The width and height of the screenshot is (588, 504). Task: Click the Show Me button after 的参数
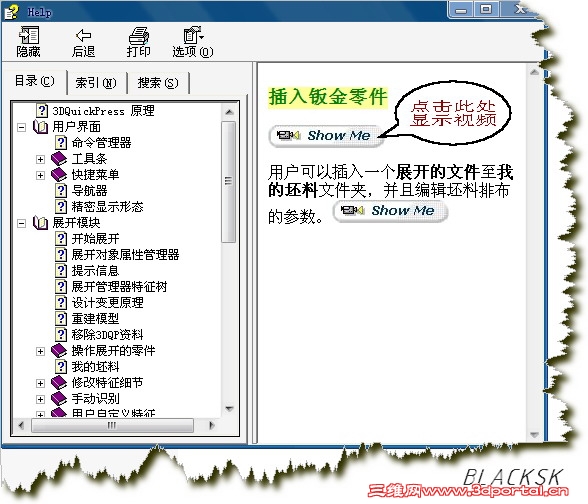point(390,211)
